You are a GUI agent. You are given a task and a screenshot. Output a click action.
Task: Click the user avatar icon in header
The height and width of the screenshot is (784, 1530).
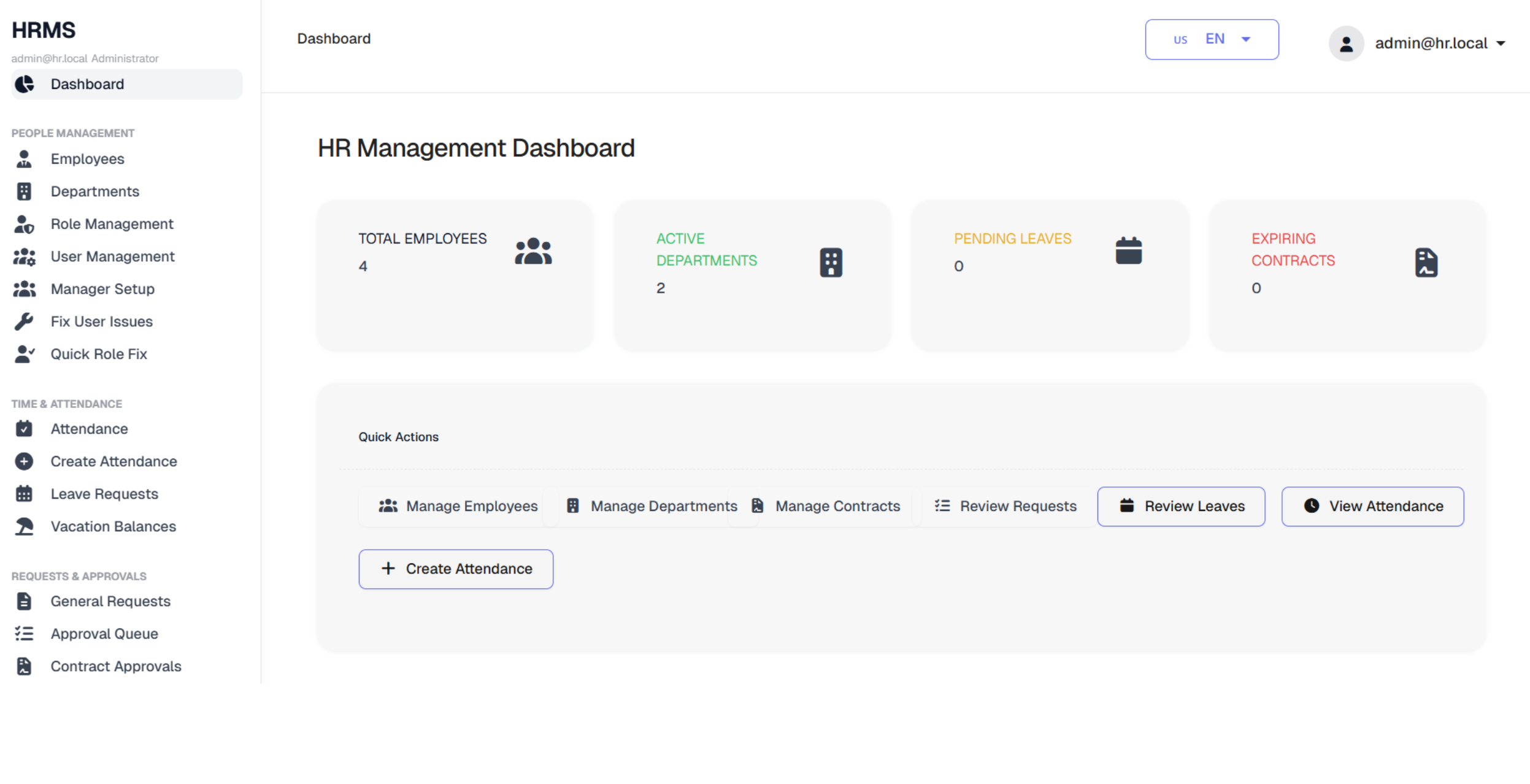tap(1346, 44)
